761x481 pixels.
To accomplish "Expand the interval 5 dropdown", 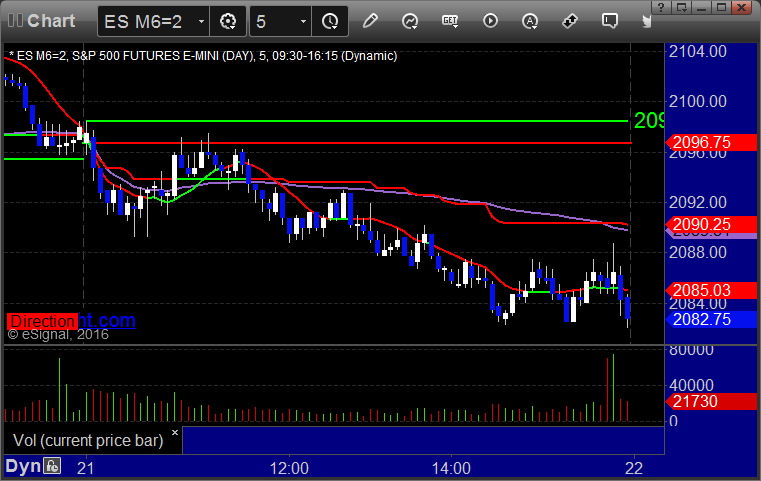I will 303,21.
